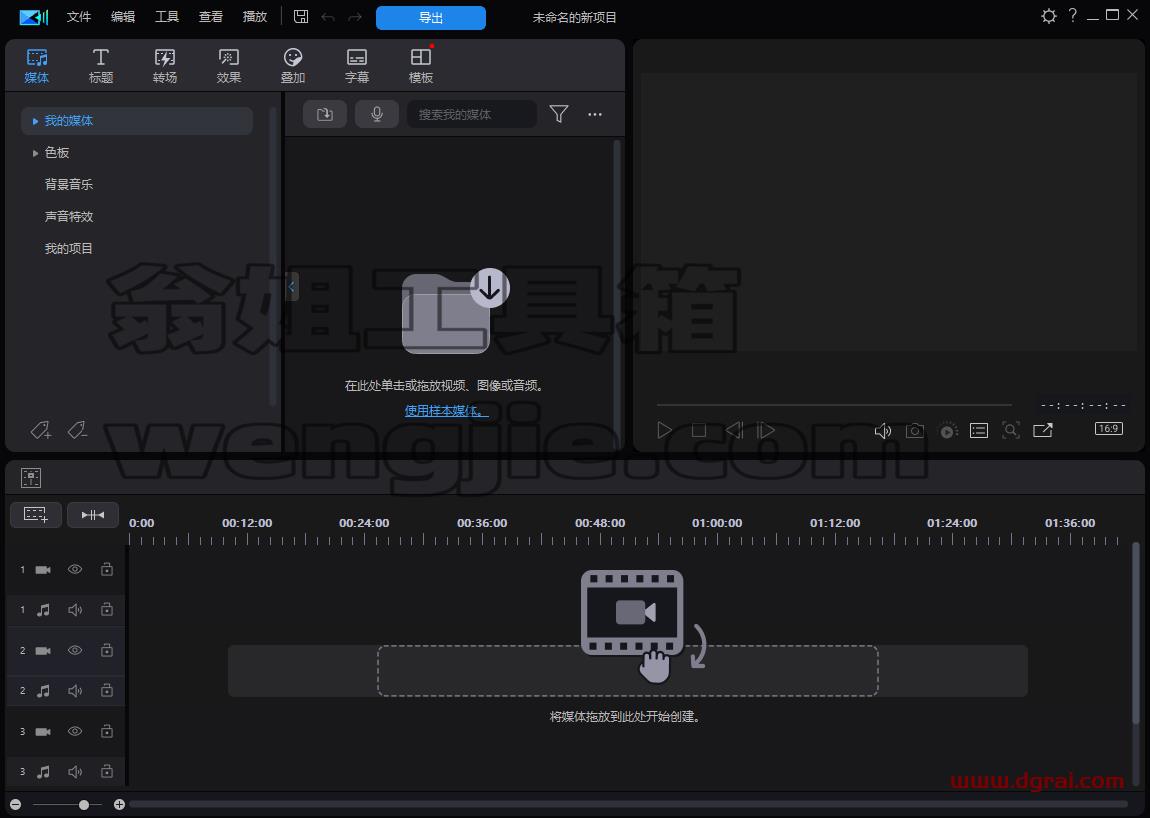Step to next frame in preview

[766, 431]
